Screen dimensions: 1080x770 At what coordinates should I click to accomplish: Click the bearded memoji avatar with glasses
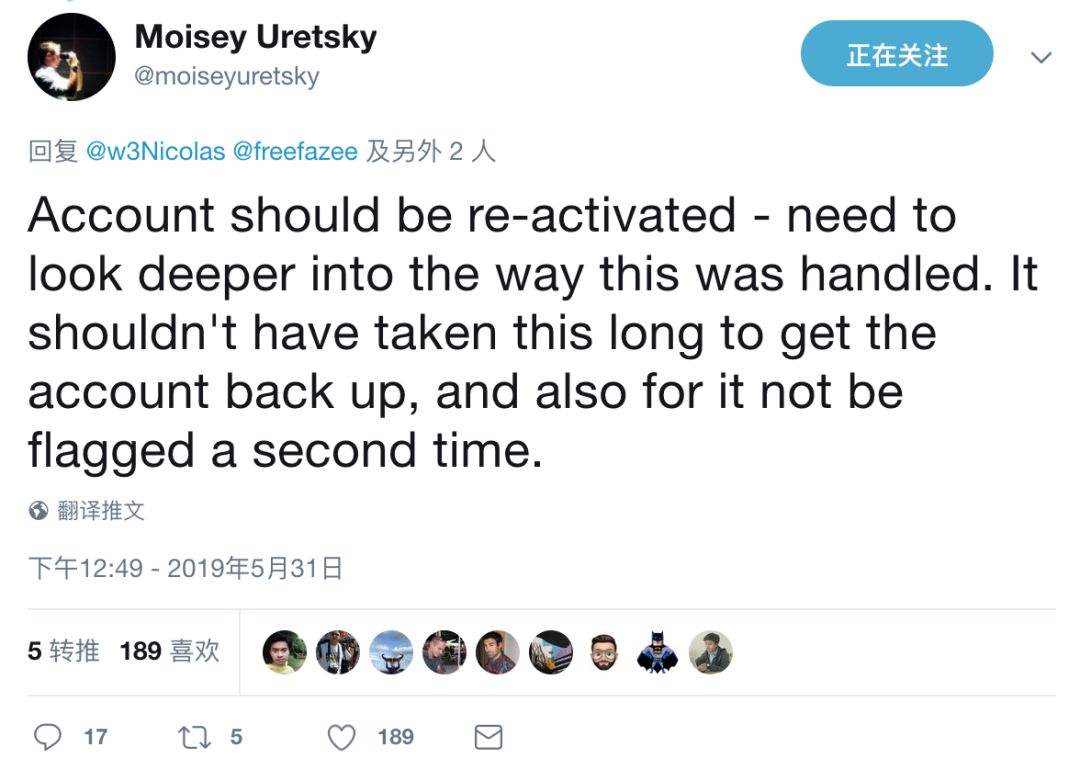(603, 652)
